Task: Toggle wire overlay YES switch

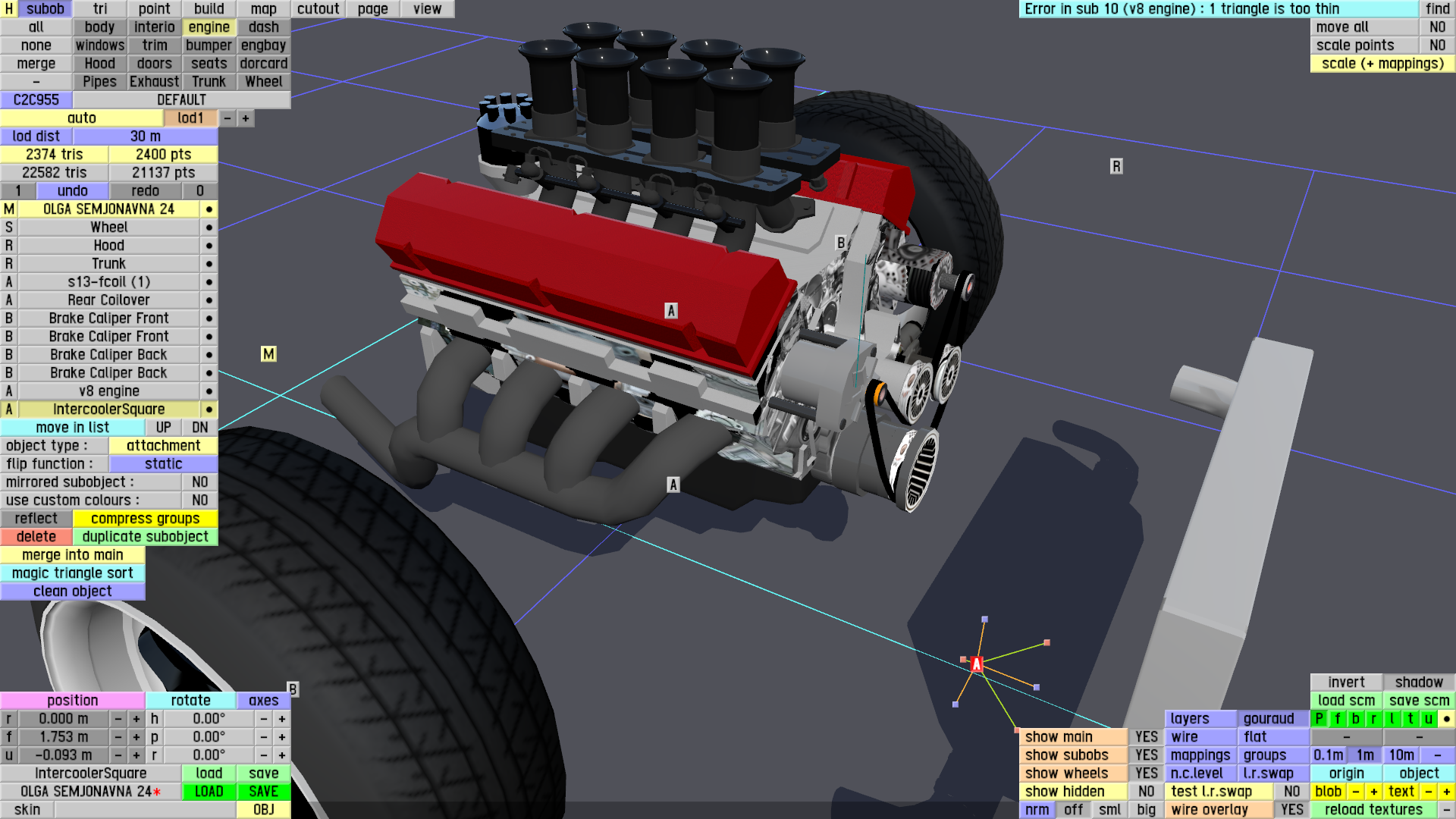Action: pos(1291,810)
